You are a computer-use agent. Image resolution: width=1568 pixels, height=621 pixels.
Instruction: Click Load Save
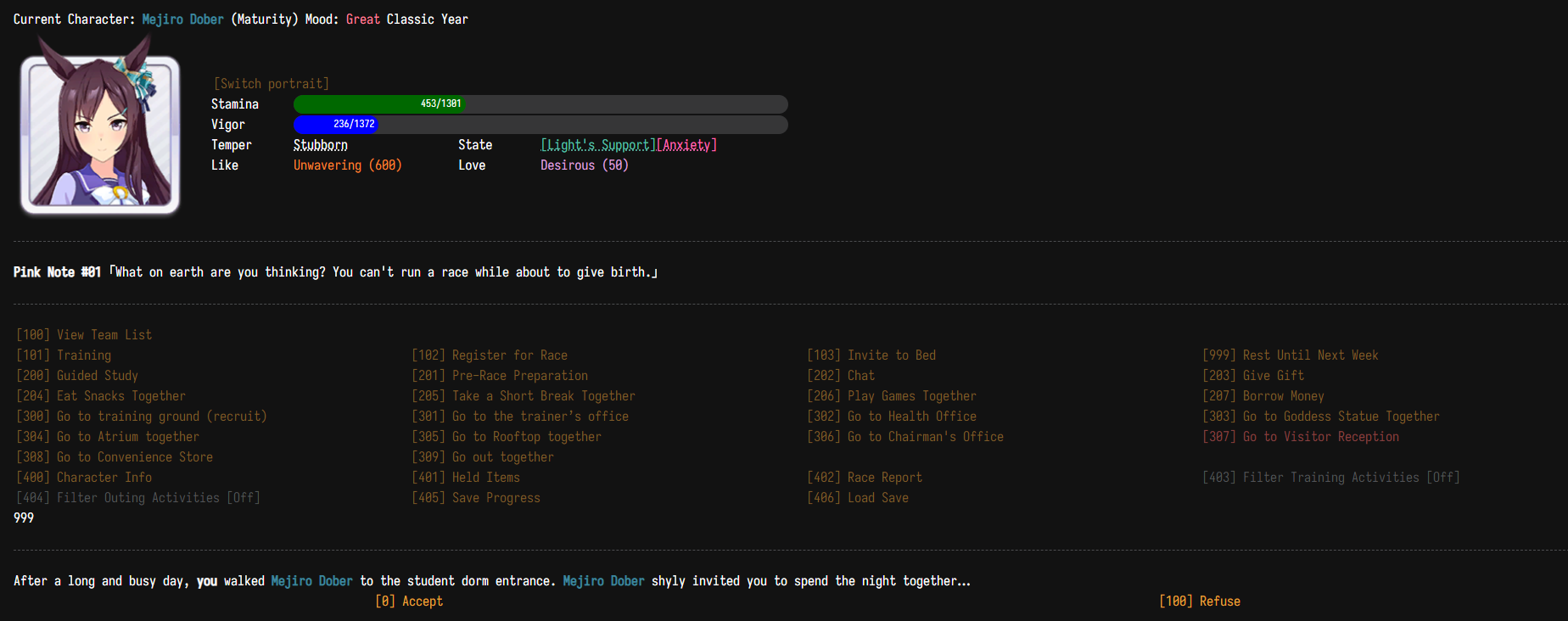click(858, 498)
